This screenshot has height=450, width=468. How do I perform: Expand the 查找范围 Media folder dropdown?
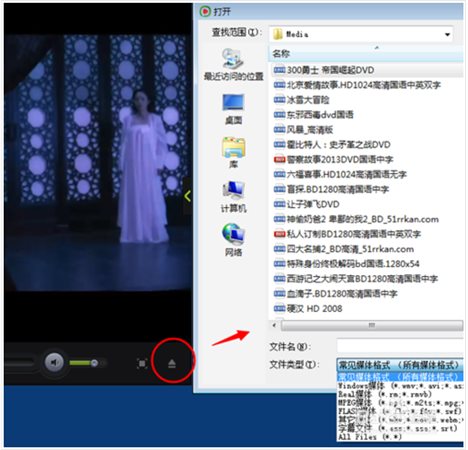(447, 34)
